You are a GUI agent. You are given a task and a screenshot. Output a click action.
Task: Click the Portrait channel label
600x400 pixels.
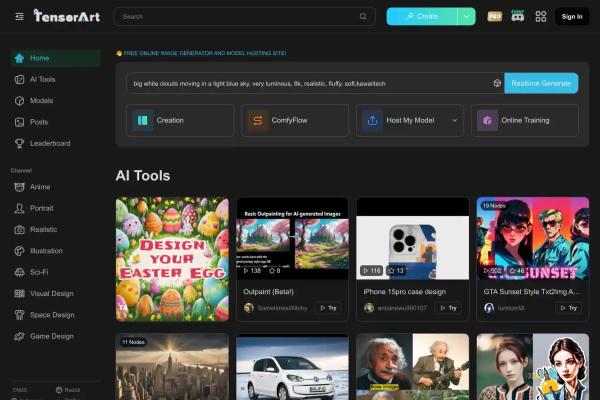tap(42, 208)
